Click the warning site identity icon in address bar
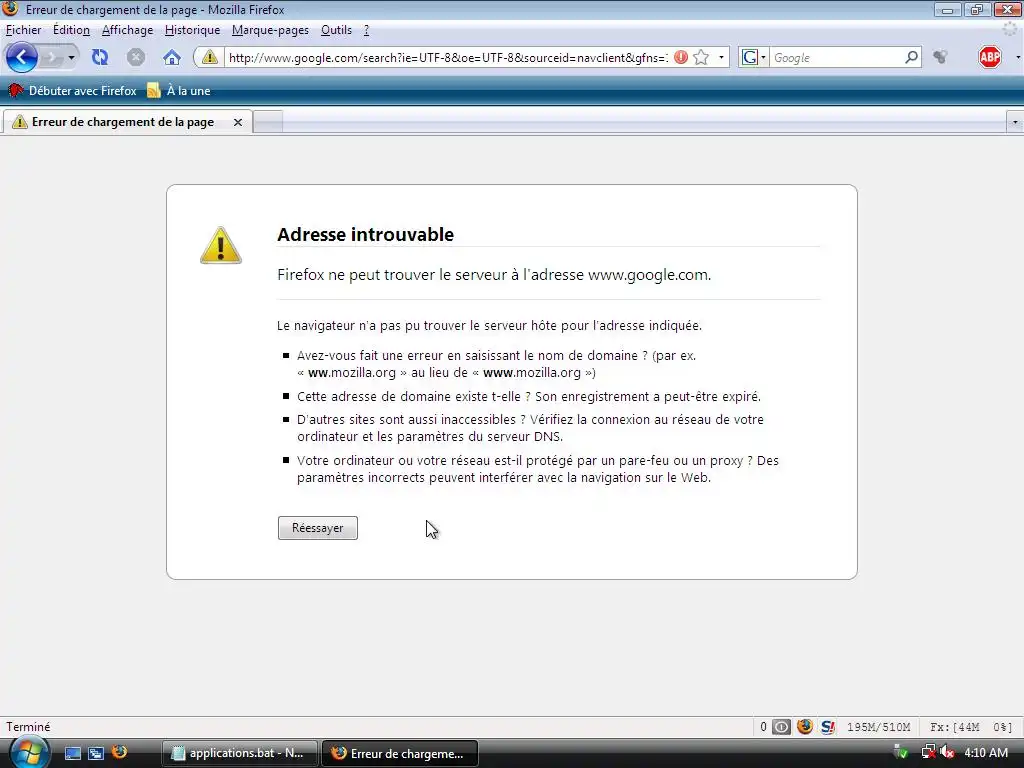The height and width of the screenshot is (768, 1024). 210,57
